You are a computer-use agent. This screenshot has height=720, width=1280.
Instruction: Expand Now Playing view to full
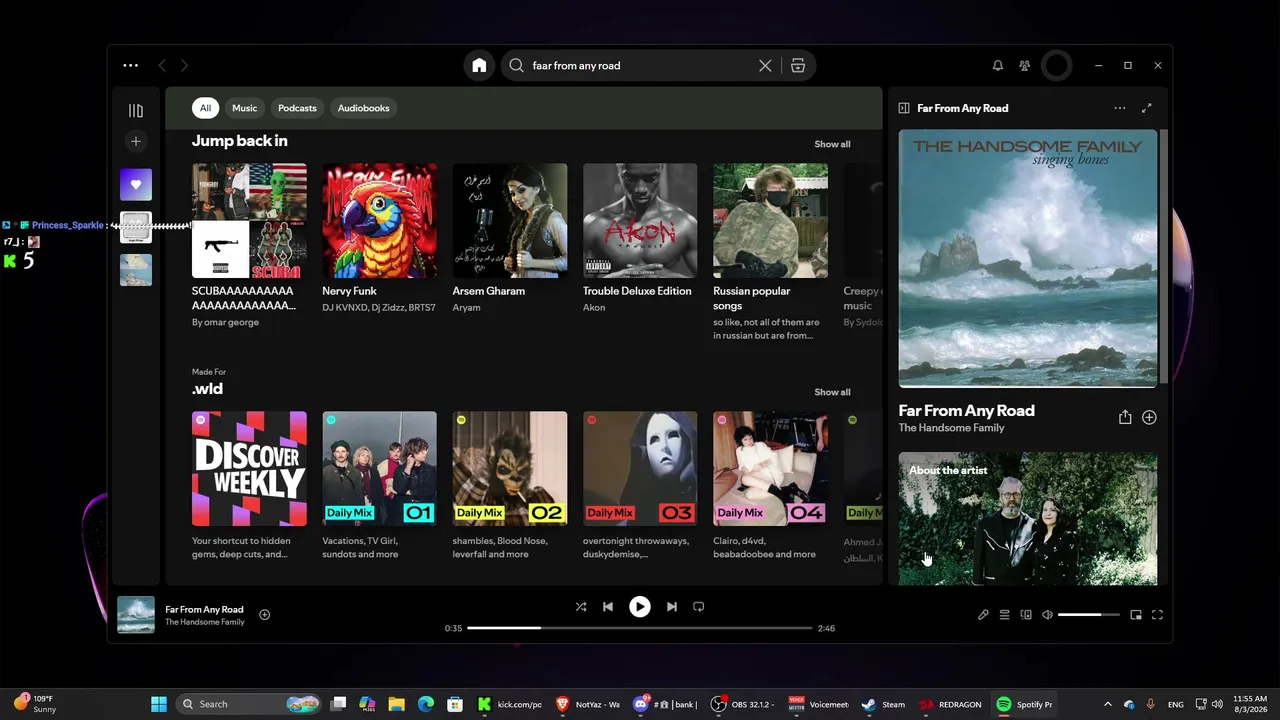1147,108
